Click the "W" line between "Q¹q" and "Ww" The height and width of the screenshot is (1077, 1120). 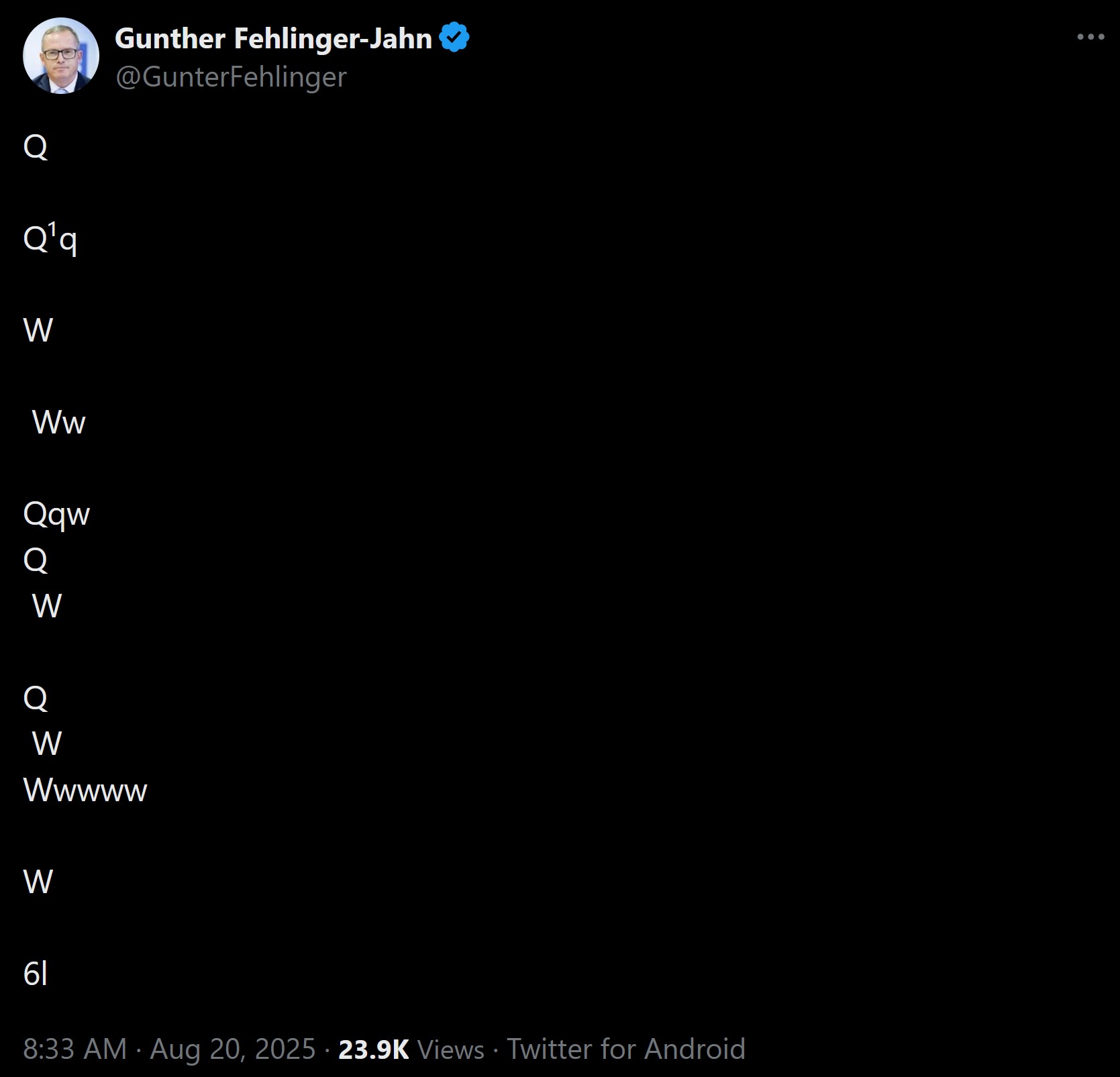tap(38, 330)
